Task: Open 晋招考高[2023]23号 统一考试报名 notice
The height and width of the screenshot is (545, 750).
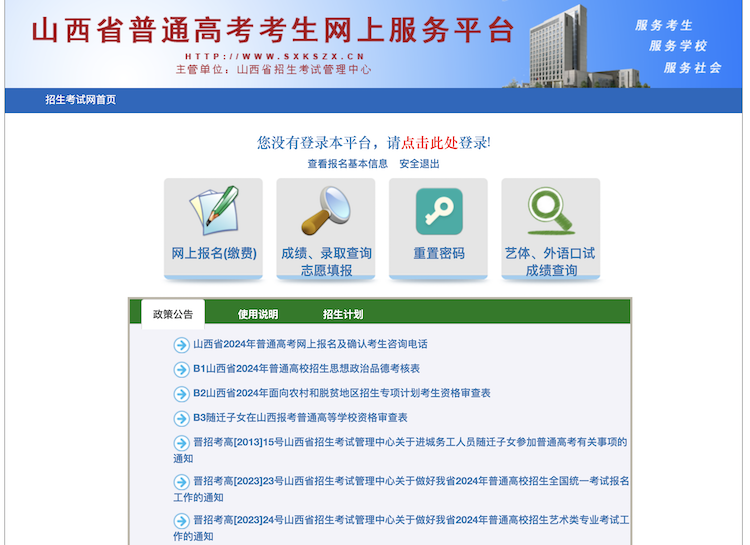Action: pos(410,481)
